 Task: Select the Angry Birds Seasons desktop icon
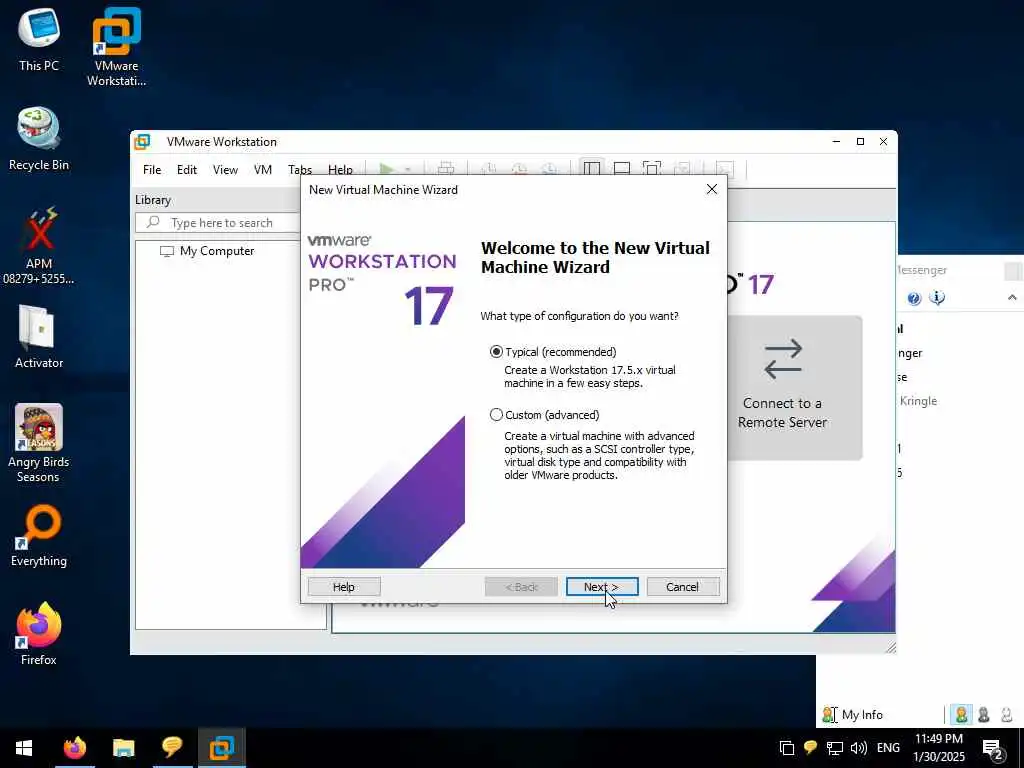[x=39, y=443]
